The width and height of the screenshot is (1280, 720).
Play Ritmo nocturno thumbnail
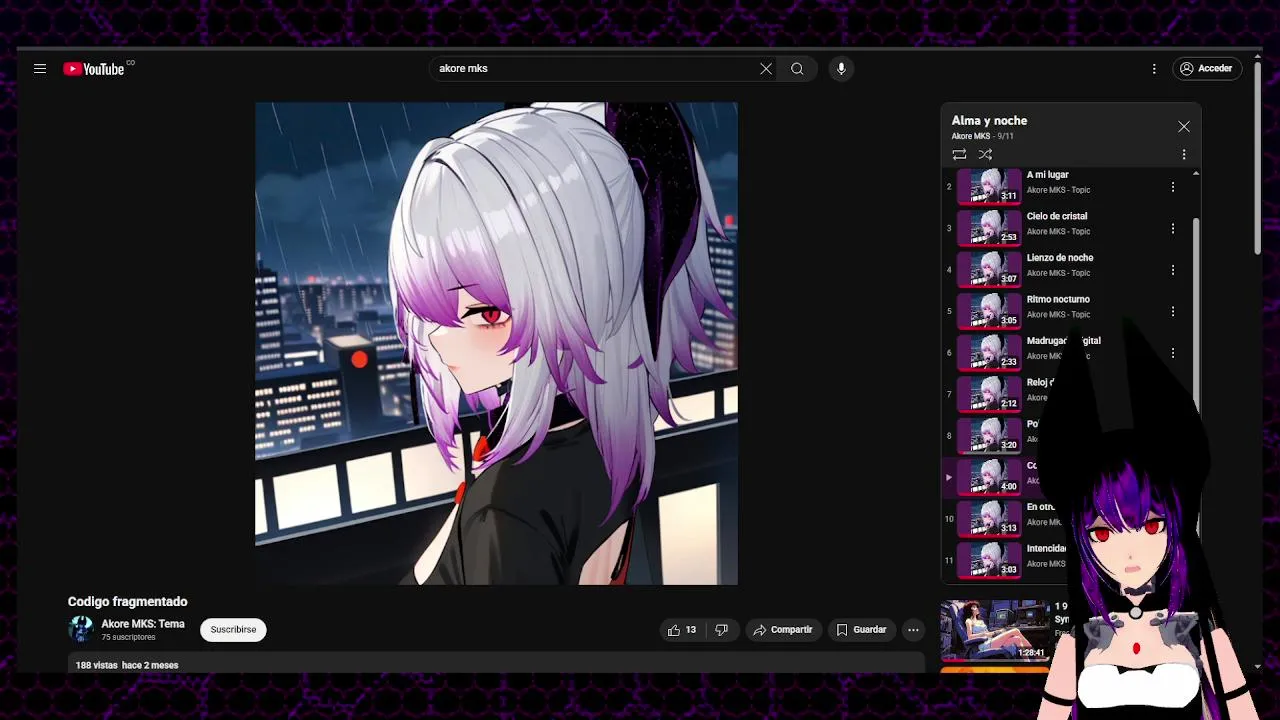[x=989, y=311]
